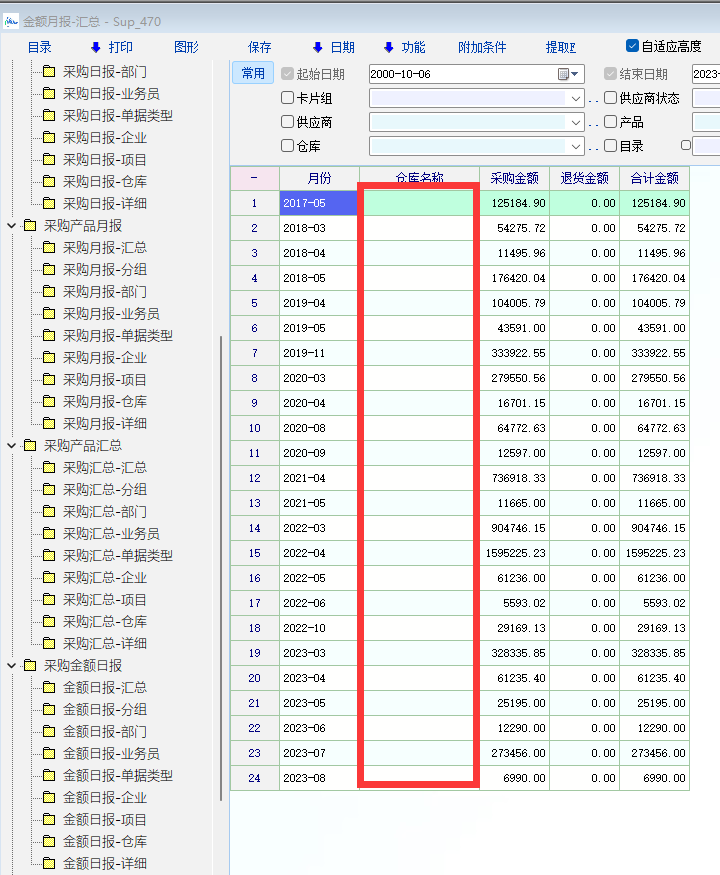Open the 目录 menu
Viewport: 720px width, 875px height.
[x=40, y=47]
